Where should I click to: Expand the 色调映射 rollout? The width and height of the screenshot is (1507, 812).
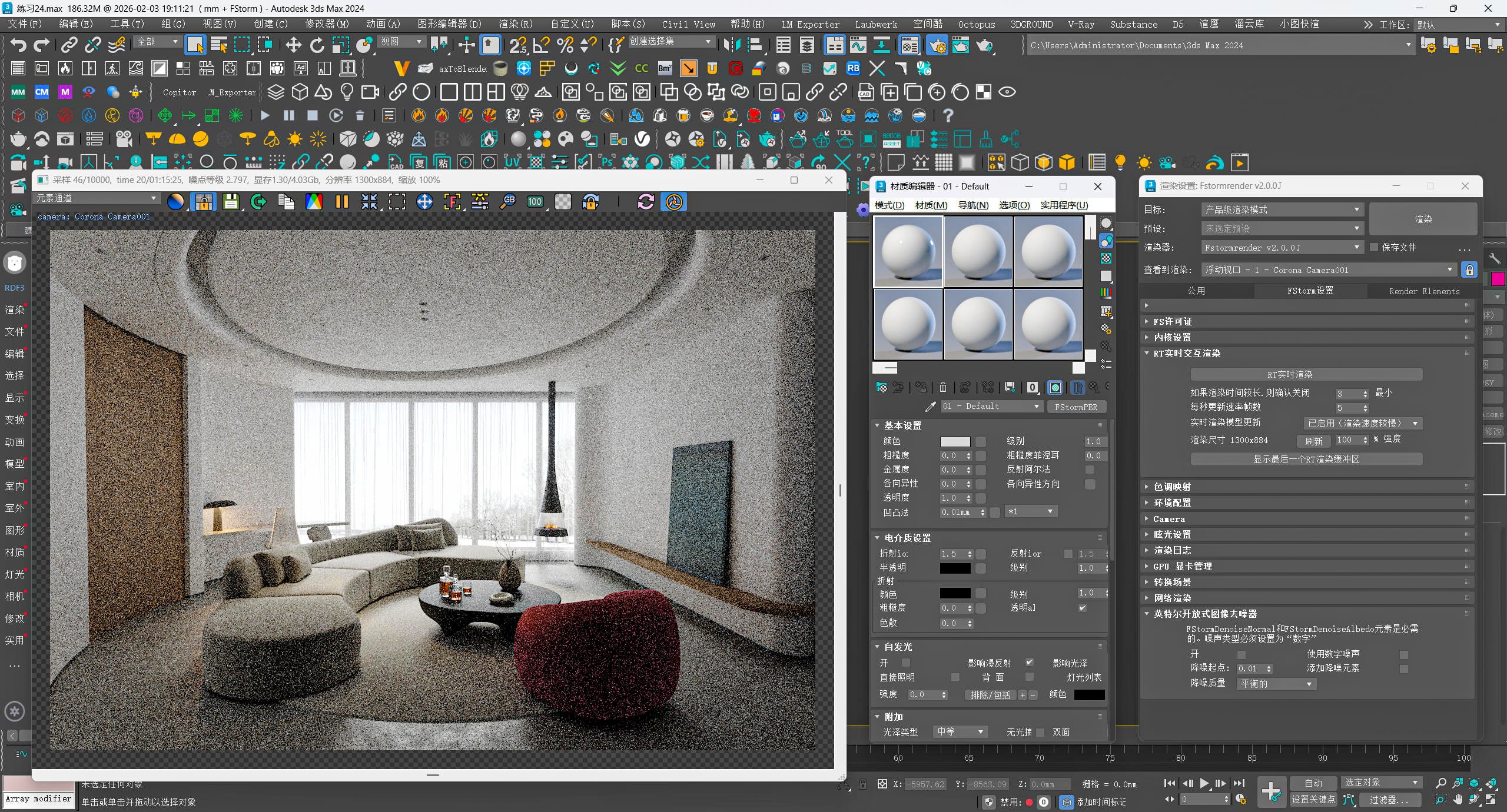pyautogui.click(x=1171, y=487)
